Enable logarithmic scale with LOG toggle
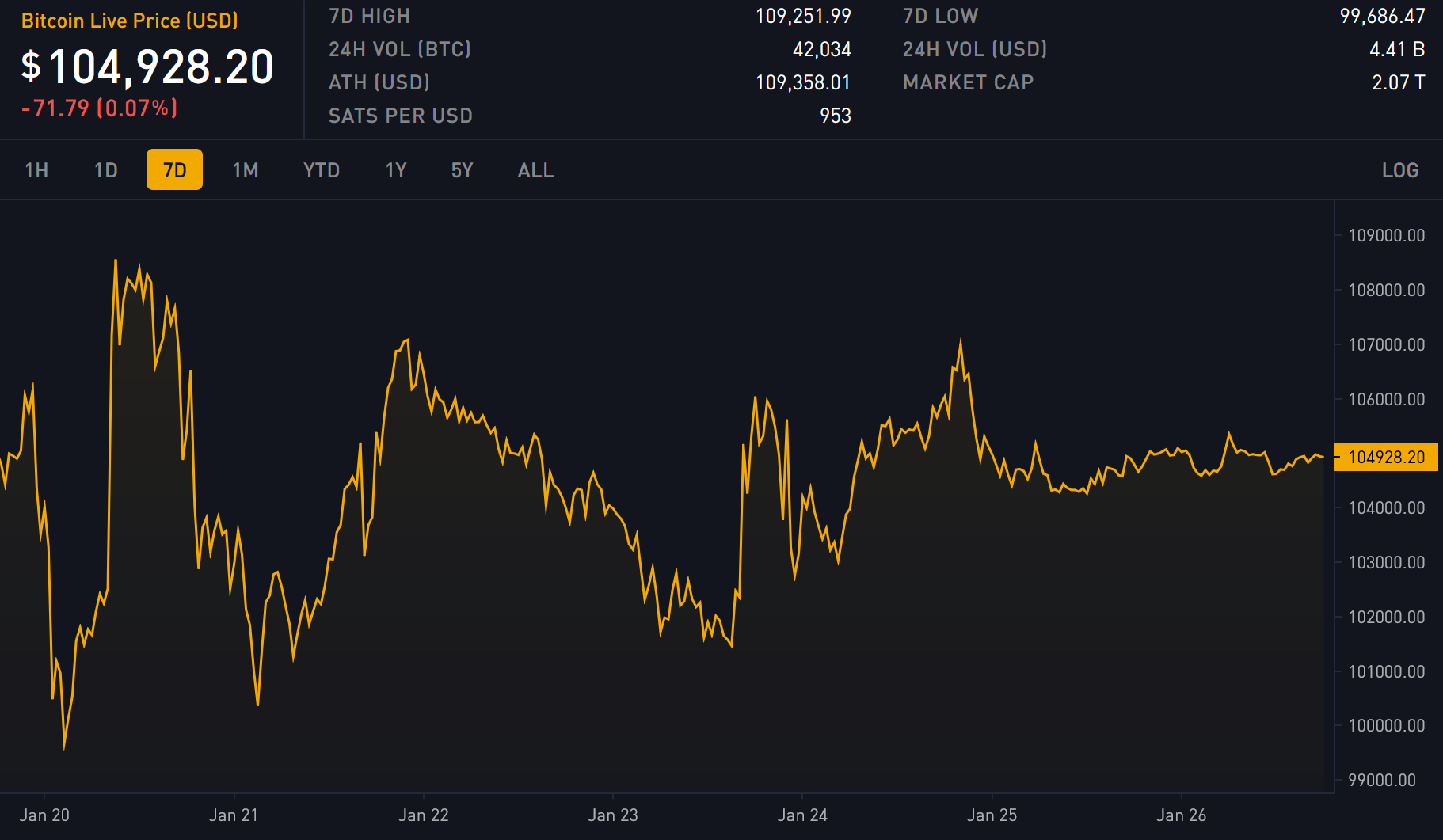Image resolution: width=1443 pixels, height=840 pixels. pyautogui.click(x=1400, y=169)
